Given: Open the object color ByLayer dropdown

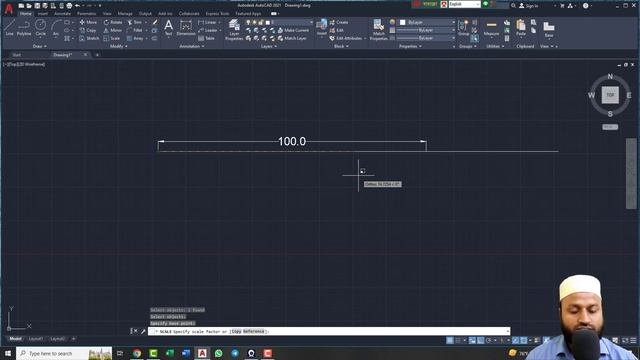Looking at the screenshot, I should (x=426, y=22).
